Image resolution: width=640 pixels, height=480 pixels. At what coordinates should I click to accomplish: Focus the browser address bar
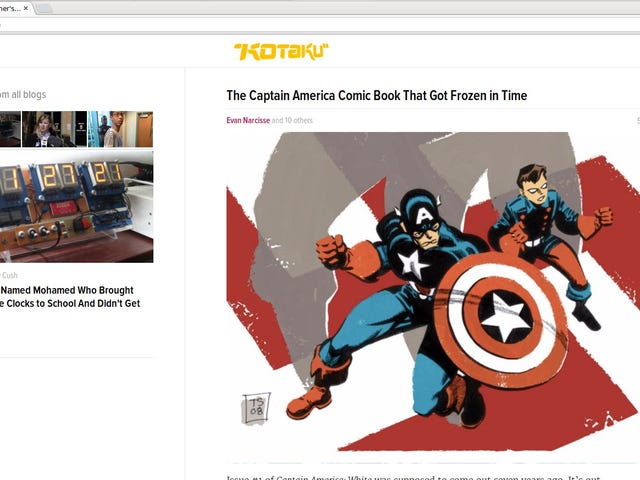[x=320, y=25]
